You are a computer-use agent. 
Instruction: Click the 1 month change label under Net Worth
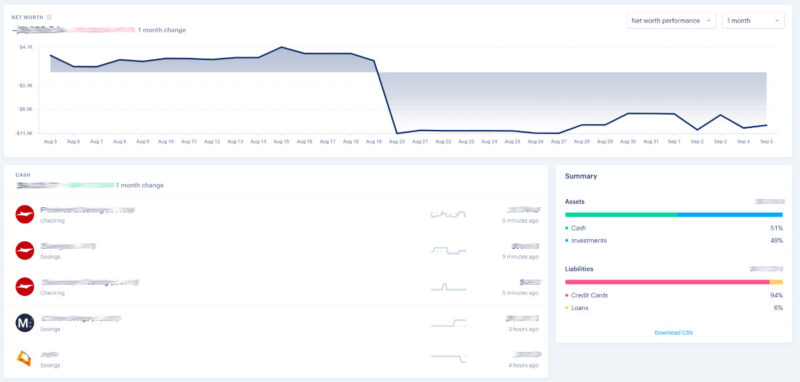coord(162,30)
